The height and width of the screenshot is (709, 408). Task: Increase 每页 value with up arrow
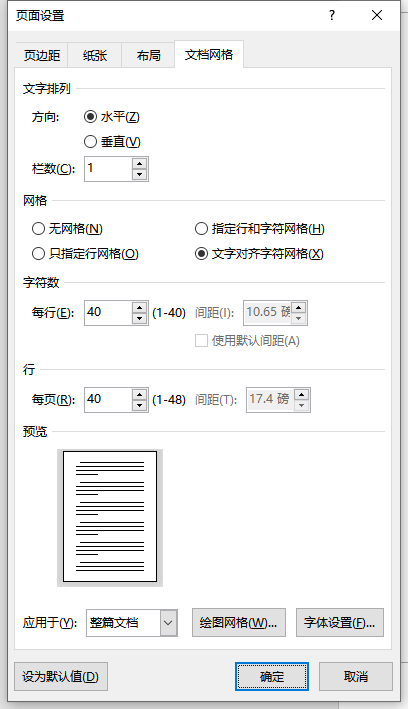(x=140, y=394)
